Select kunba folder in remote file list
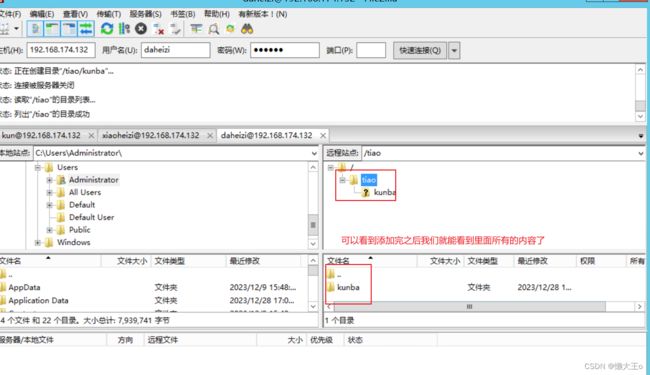 pyautogui.click(x=348, y=287)
